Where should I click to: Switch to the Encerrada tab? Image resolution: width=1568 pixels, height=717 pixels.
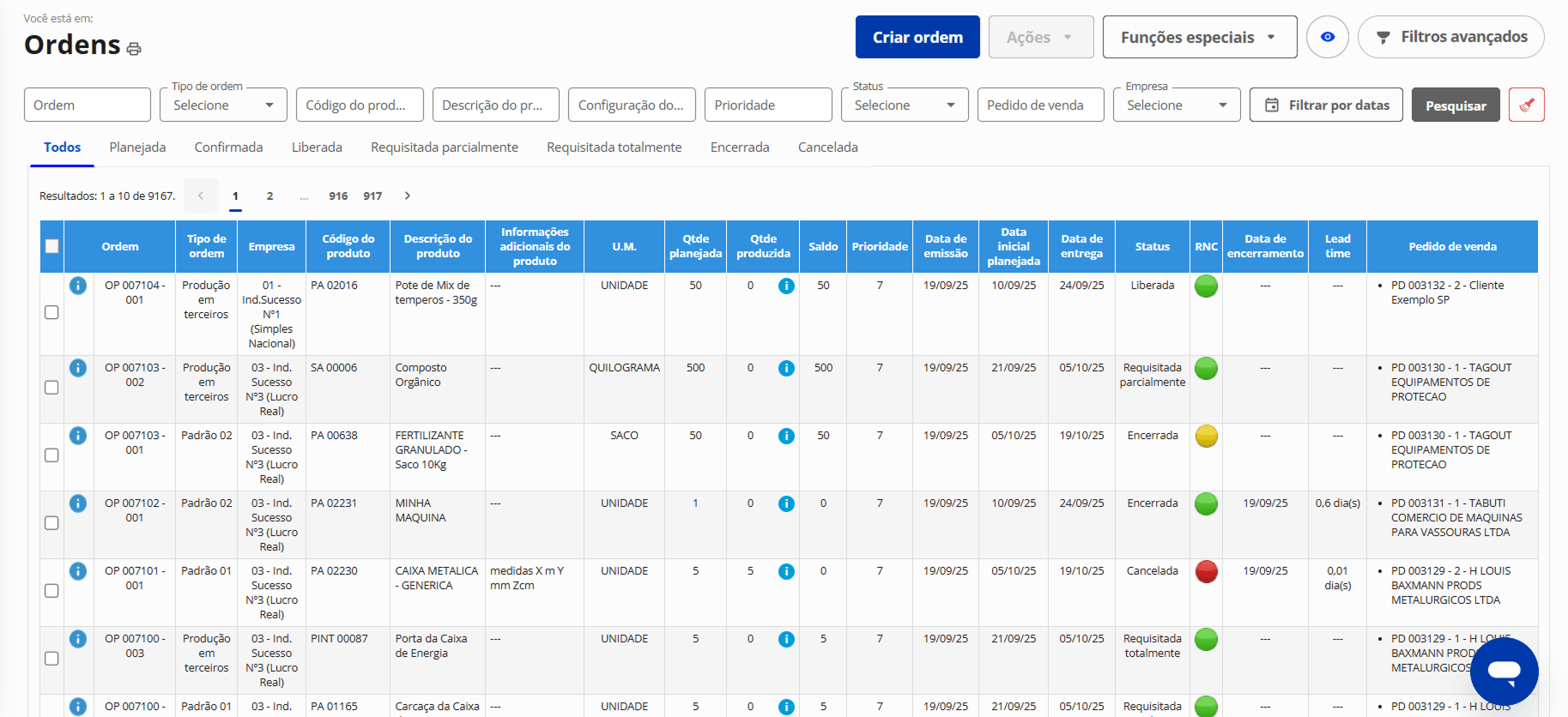tap(739, 148)
